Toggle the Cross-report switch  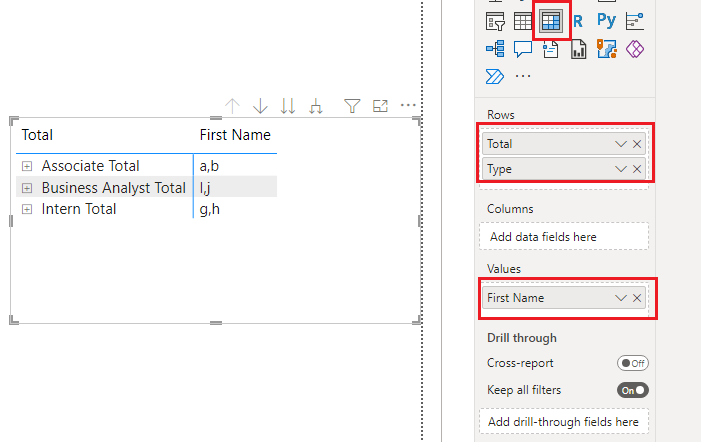(633, 363)
